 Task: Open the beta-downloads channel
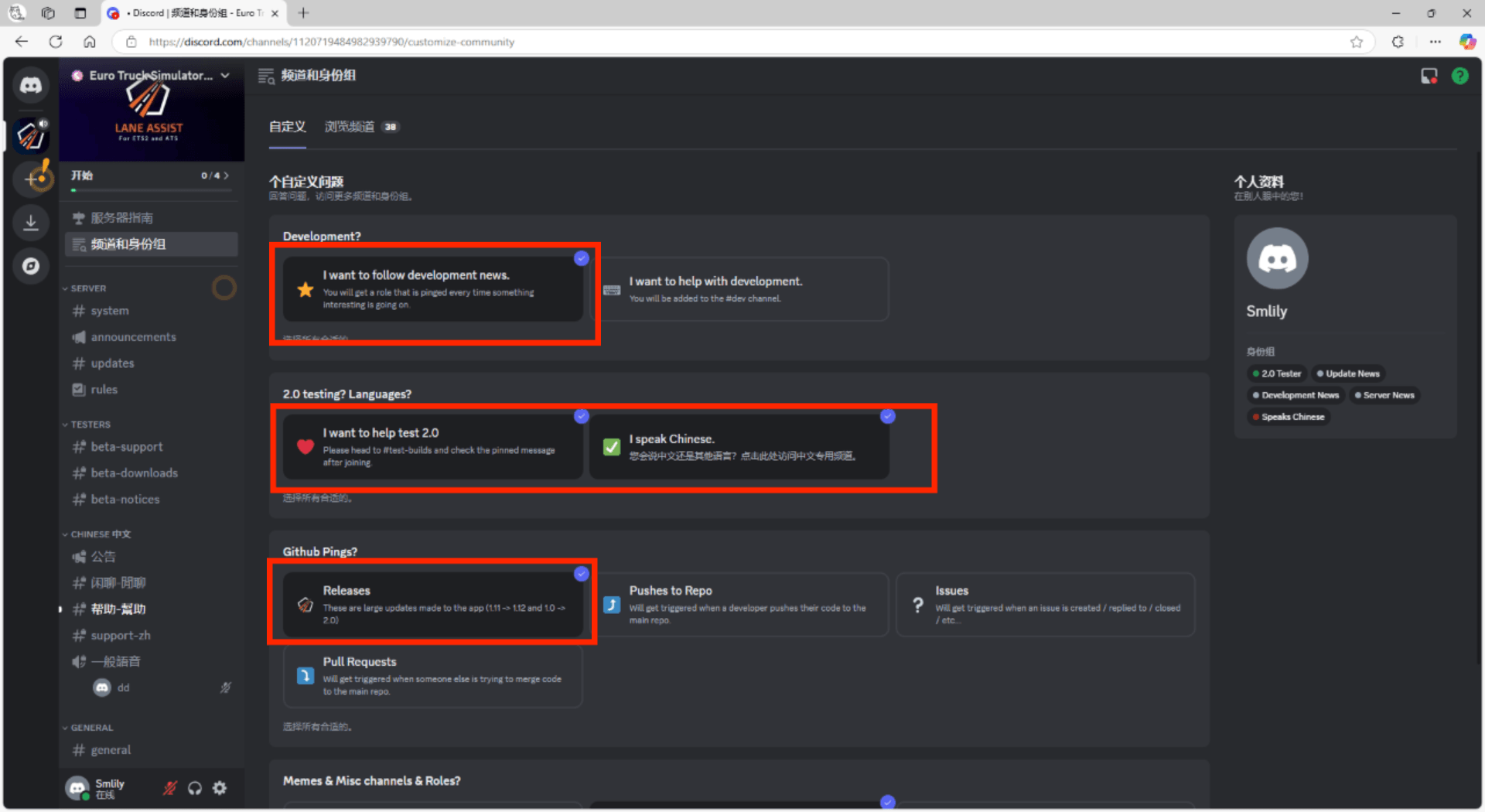pyautogui.click(x=152, y=473)
